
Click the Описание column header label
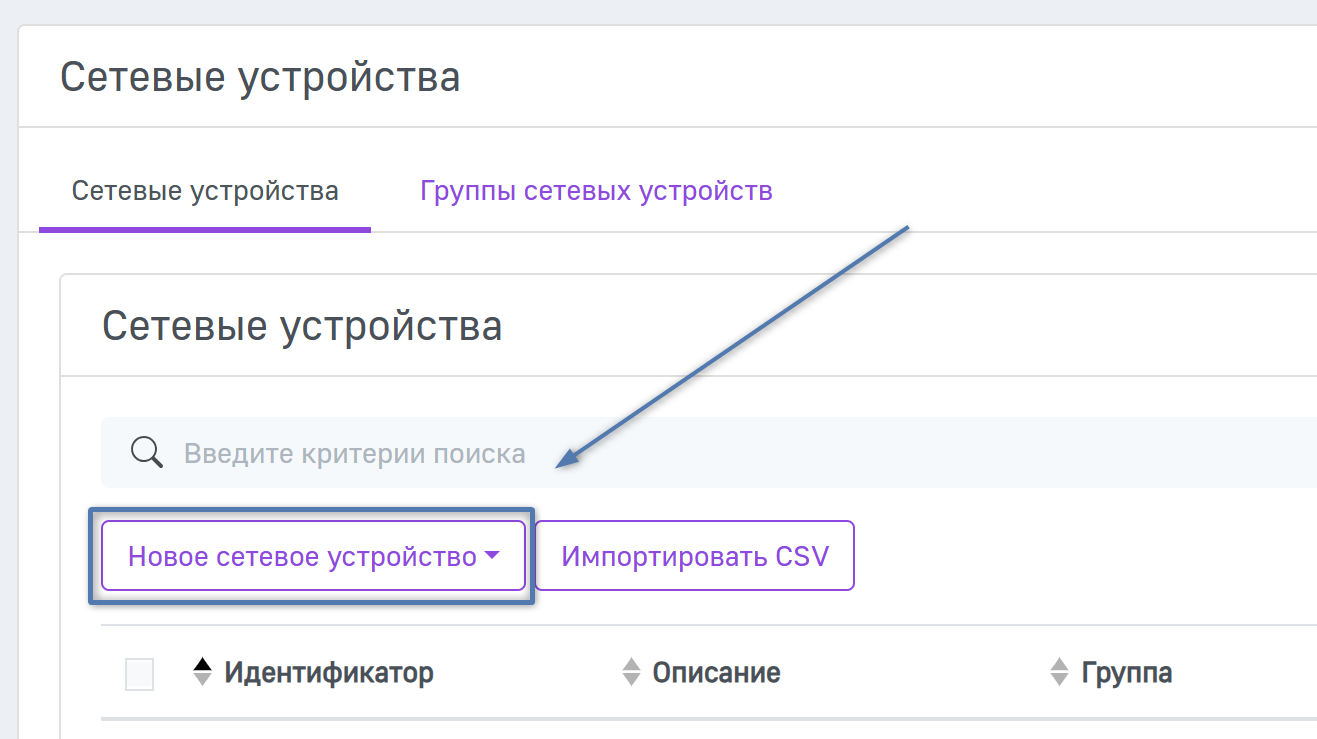pos(716,673)
